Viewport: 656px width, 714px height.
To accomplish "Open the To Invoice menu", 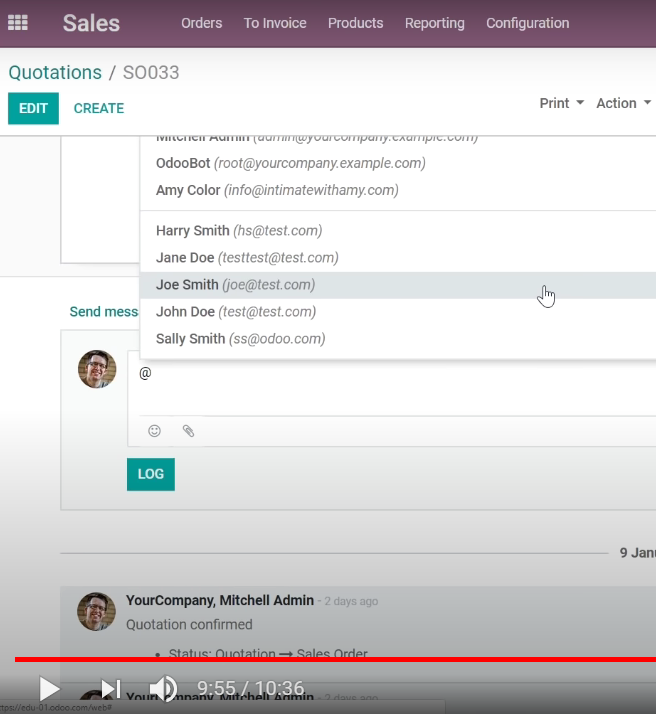I will point(275,23).
